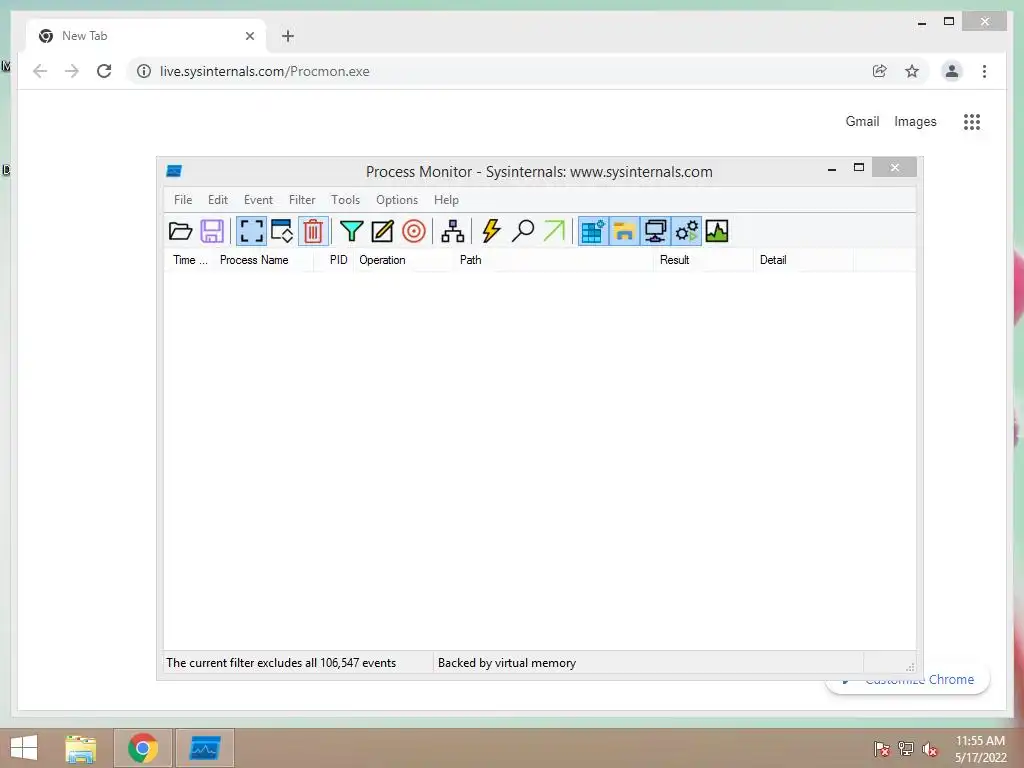Open File Explorer from the taskbar

pos(81,748)
